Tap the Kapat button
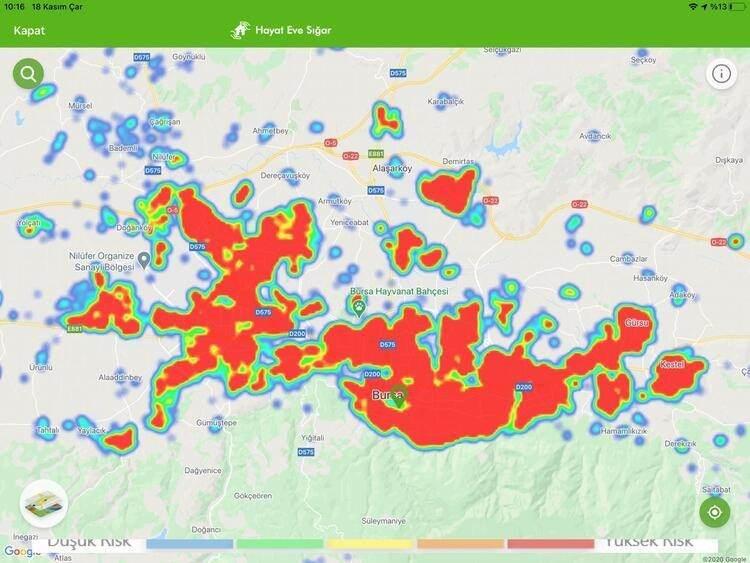Screen dimensions: 750x563 point(29,30)
